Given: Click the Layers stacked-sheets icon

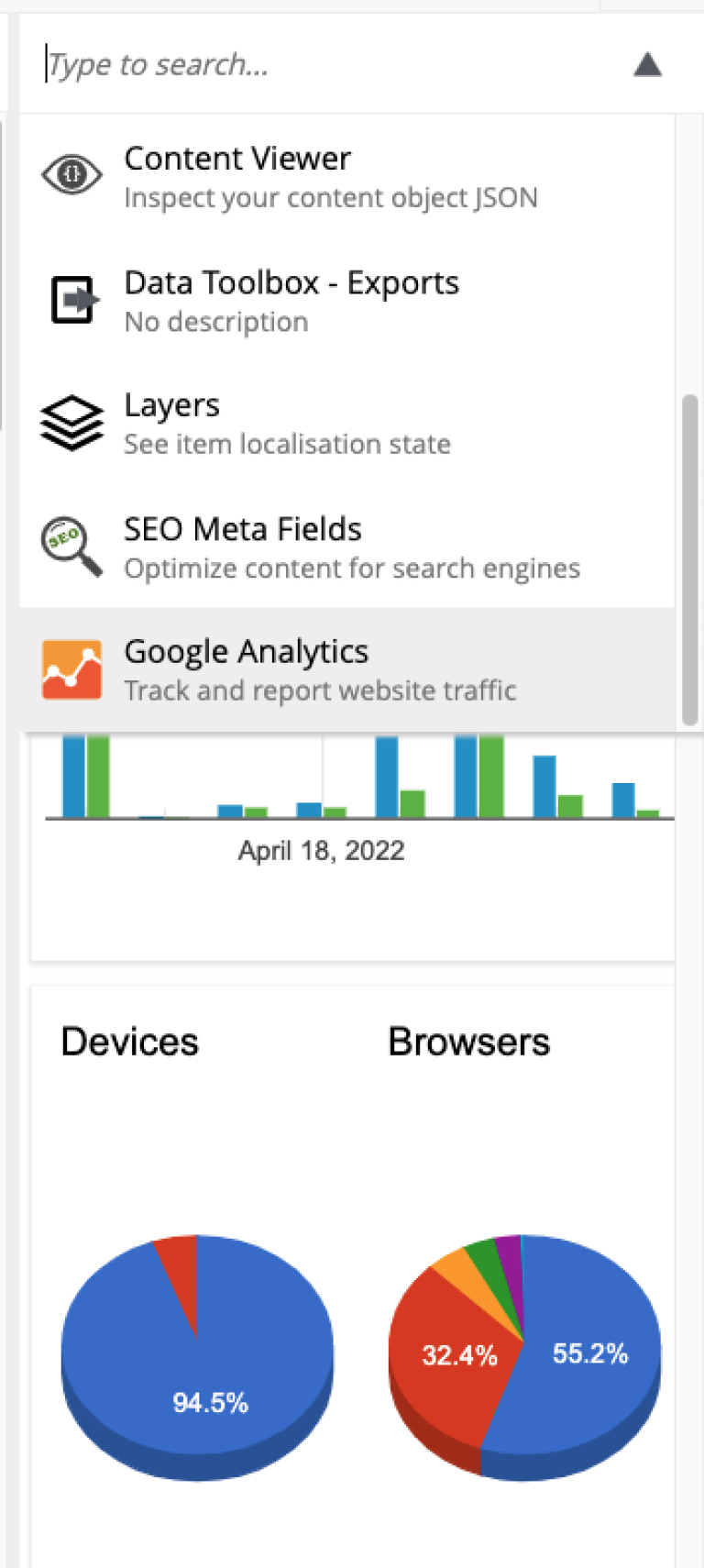Looking at the screenshot, I should pos(71,423).
